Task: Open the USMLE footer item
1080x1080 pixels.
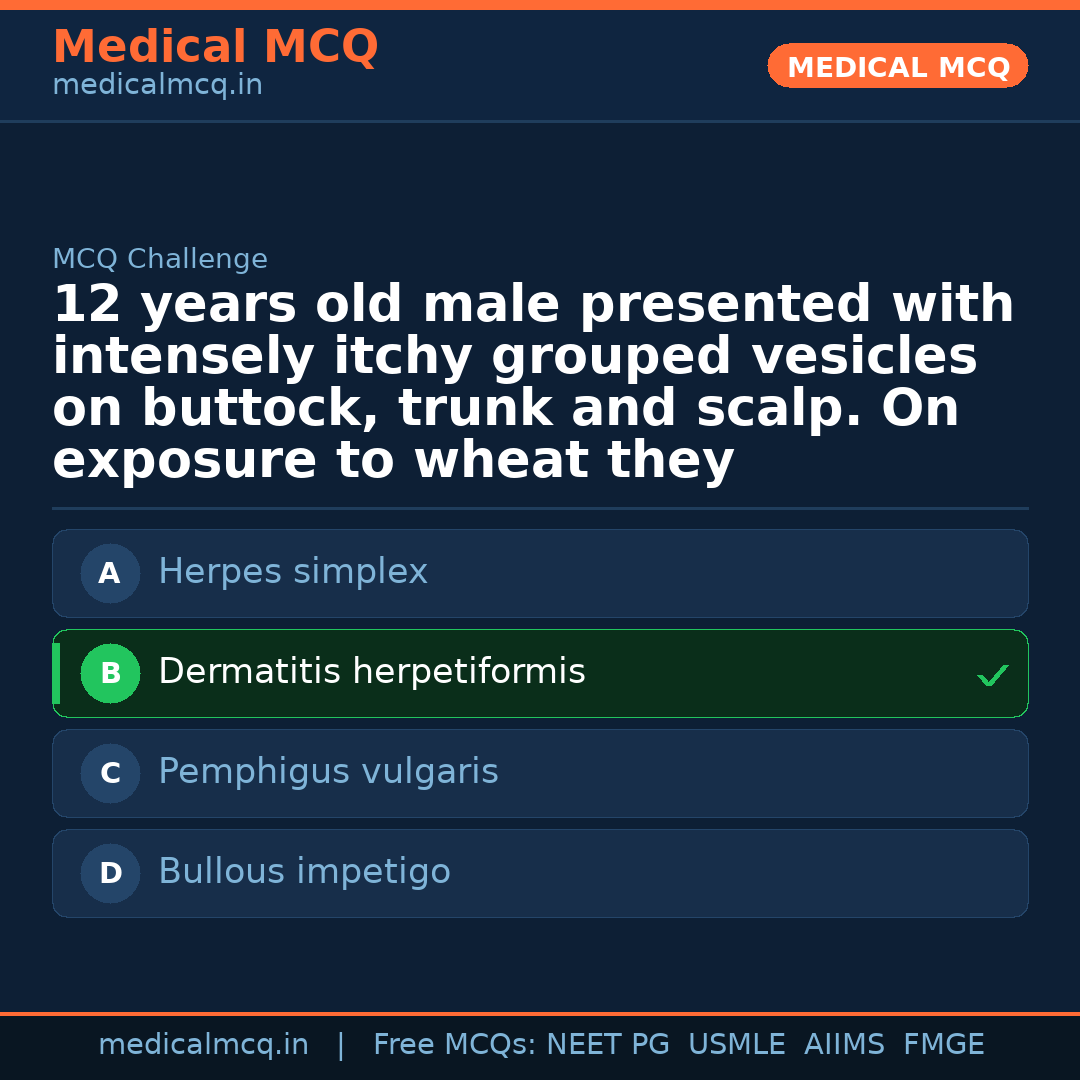Action: 736,1046
